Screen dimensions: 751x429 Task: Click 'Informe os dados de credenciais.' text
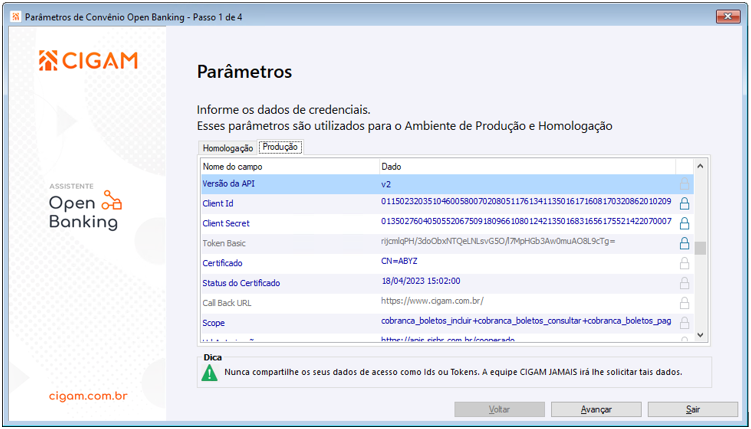[x=284, y=110]
